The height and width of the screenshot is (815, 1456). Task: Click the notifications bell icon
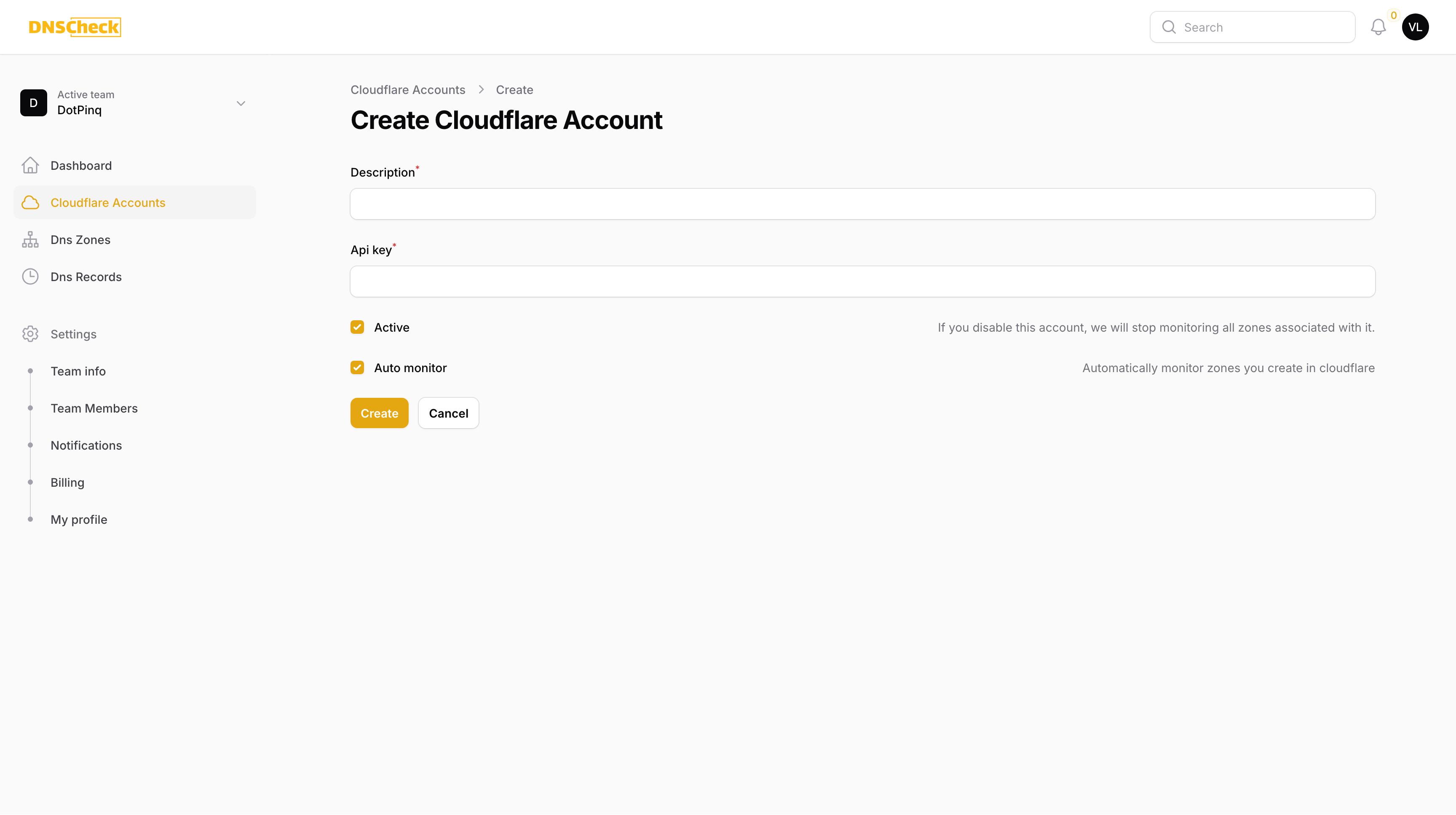(x=1378, y=27)
